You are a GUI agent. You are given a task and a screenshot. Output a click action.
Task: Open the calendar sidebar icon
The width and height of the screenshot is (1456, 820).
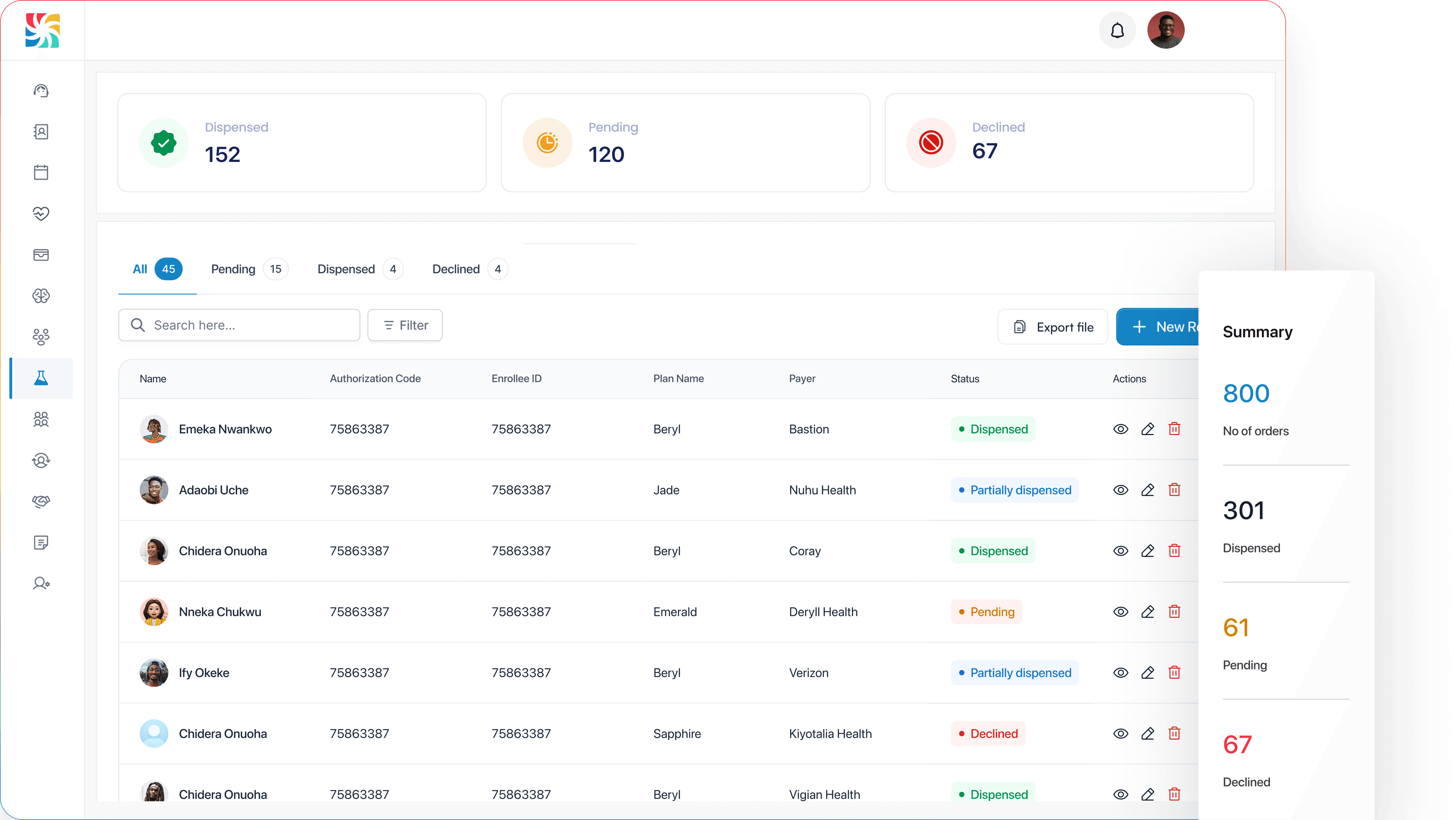[x=41, y=172]
